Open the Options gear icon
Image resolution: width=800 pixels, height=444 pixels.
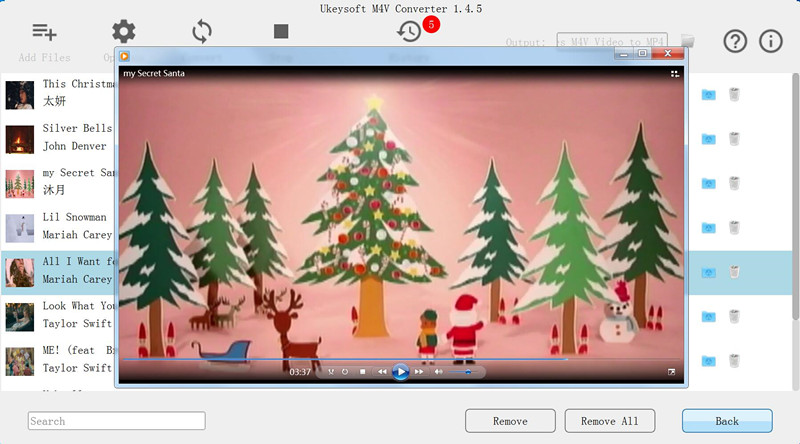point(123,32)
